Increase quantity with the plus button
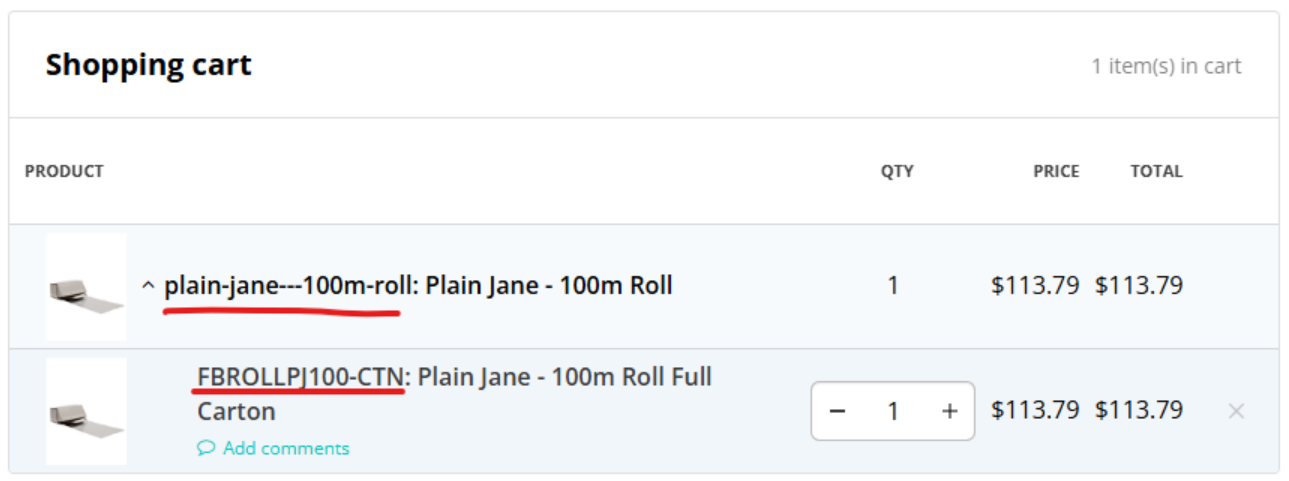Screen dimensions: 1289x481 950,411
